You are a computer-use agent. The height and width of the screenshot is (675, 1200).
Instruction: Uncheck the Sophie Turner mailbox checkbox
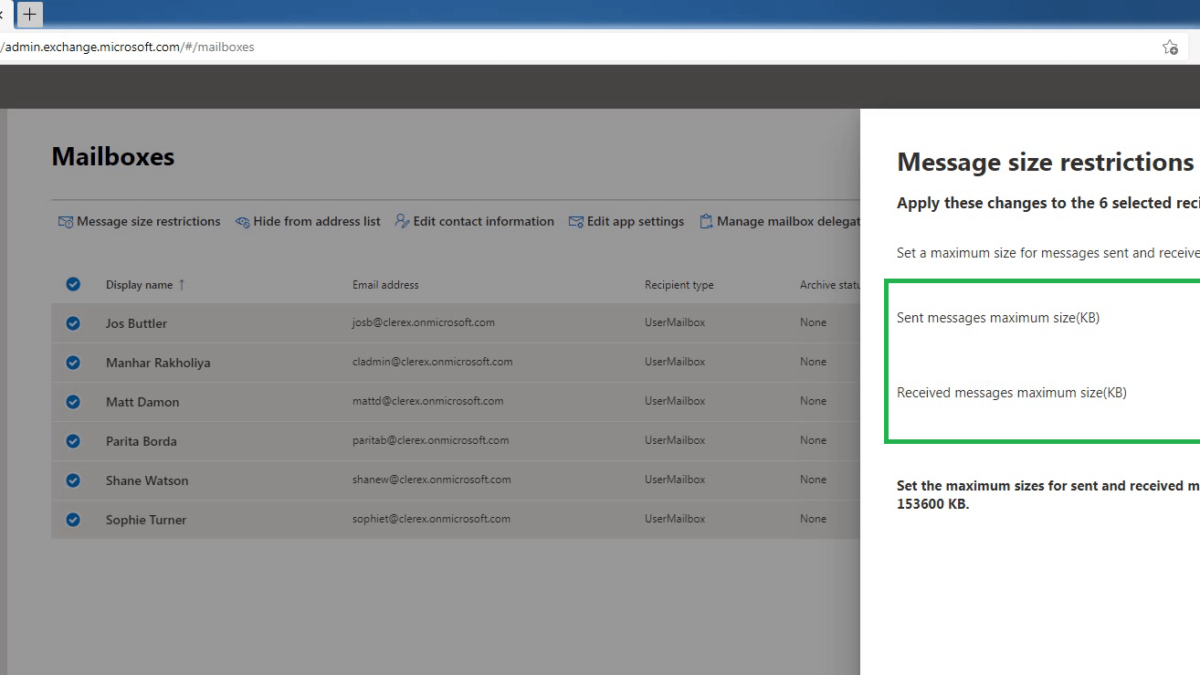click(73, 519)
